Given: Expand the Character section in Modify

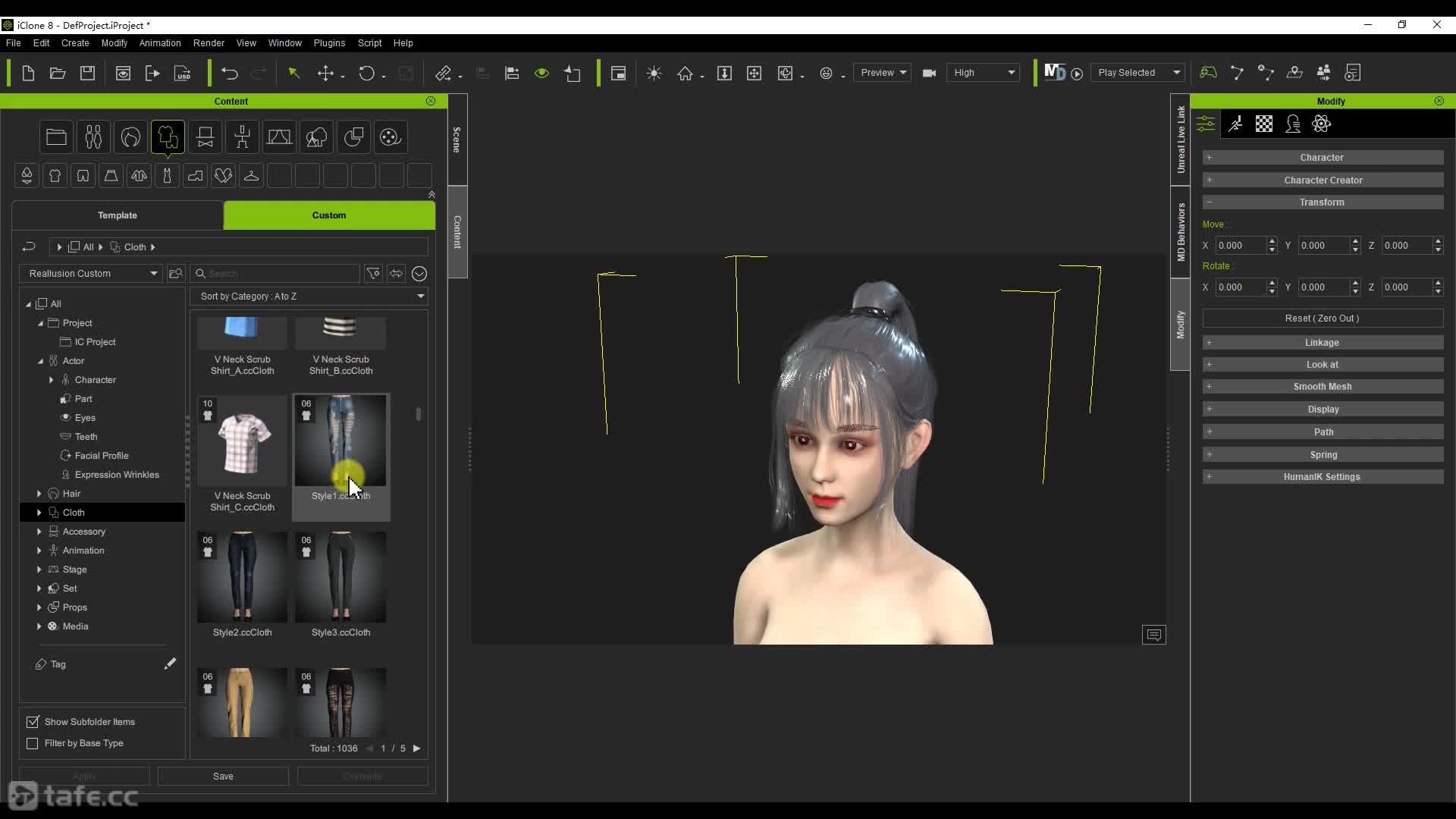Looking at the screenshot, I should tap(1323, 158).
